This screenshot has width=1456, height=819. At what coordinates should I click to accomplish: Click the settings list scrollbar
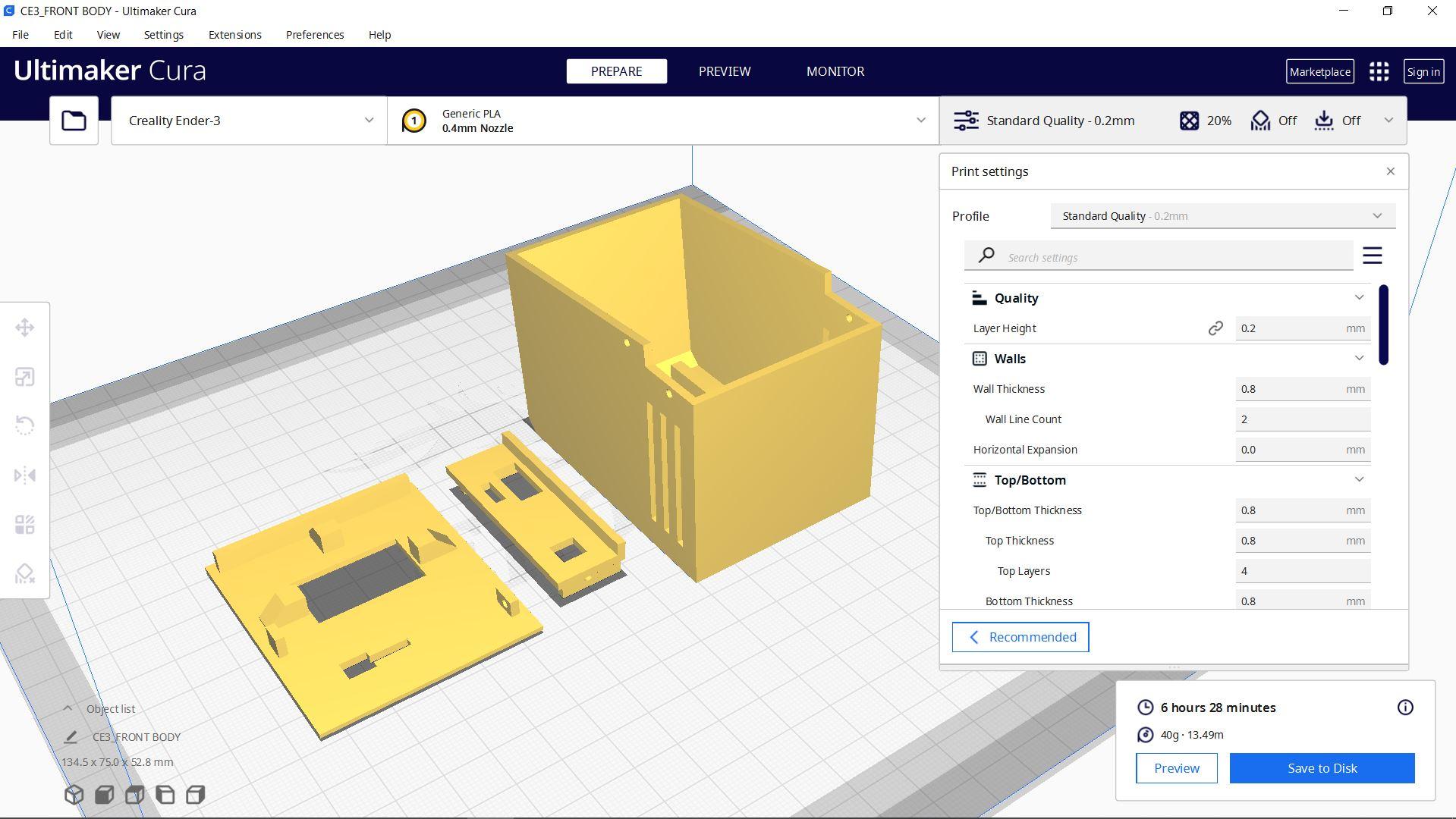[x=1384, y=325]
